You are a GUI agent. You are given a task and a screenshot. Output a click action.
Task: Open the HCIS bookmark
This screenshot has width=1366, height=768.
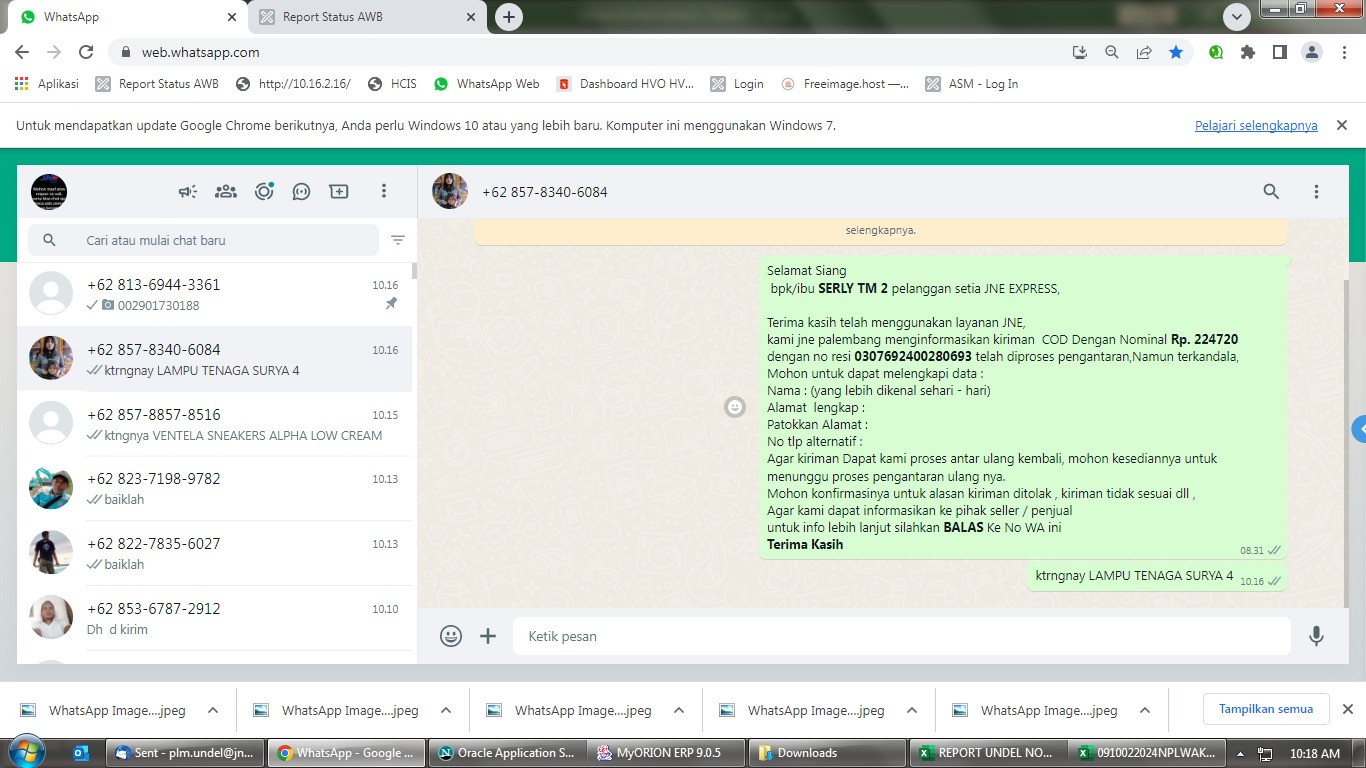click(x=392, y=84)
